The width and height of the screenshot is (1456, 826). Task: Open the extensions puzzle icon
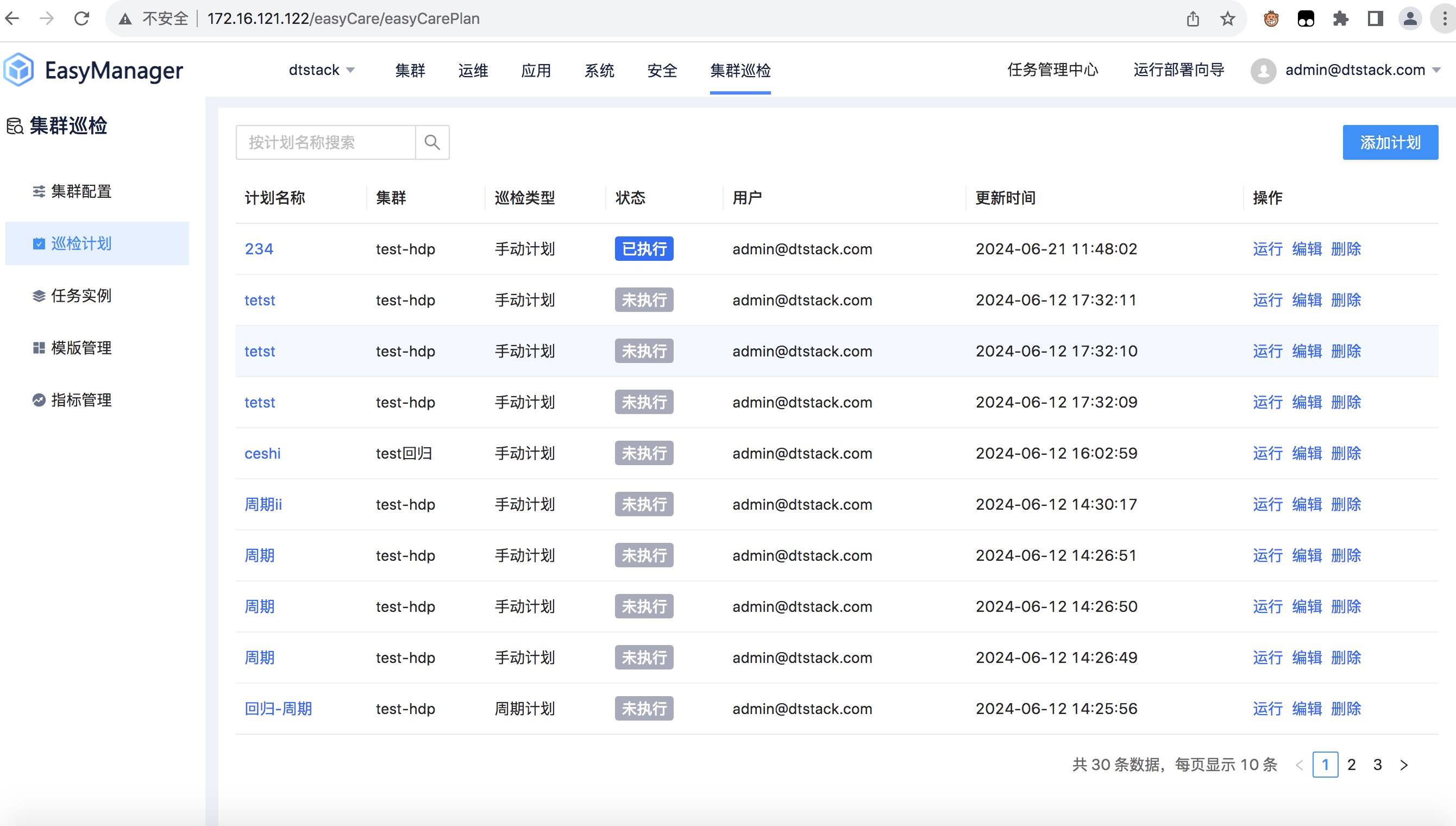click(1340, 18)
